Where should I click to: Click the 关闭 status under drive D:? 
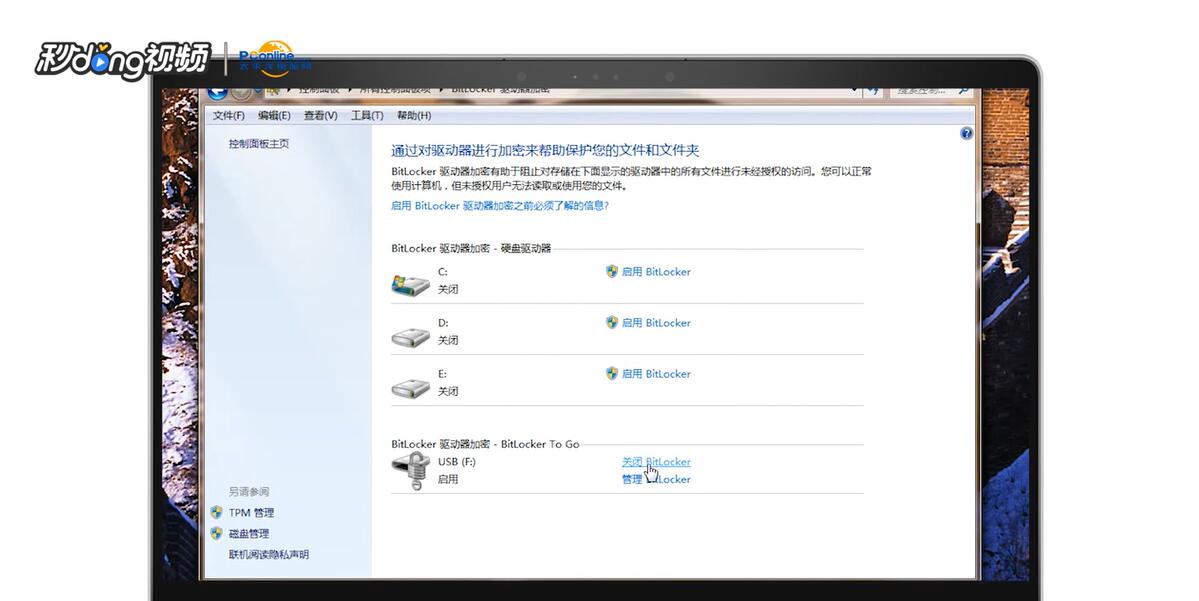point(447,340)
